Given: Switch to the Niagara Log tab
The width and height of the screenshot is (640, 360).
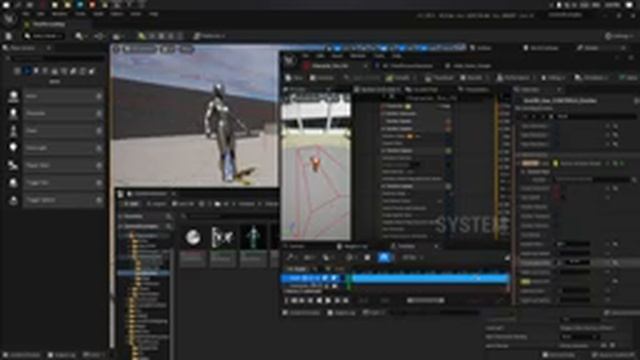Looking at the screenshot, I should [x=353, y=247].
